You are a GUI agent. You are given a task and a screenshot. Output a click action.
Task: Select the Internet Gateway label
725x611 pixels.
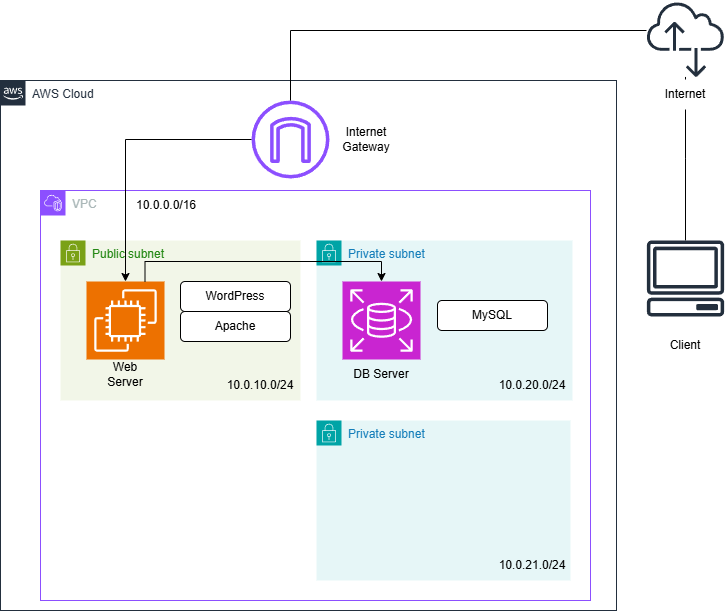pyautogui.click(x=366, y=139)
